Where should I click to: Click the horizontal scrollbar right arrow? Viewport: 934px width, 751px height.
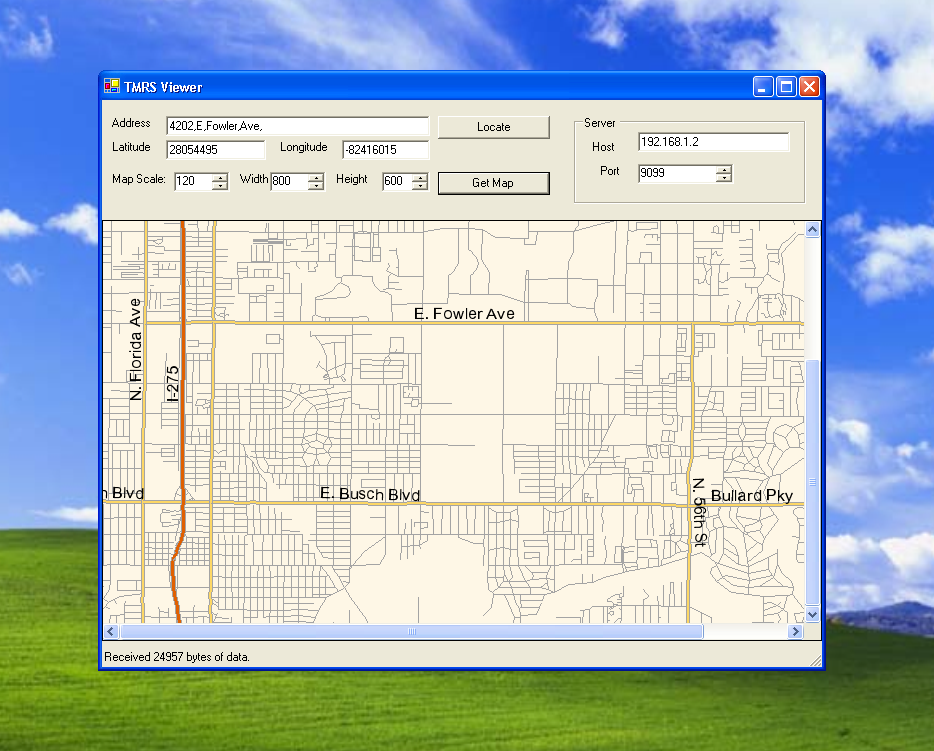(x=795, y=631)
